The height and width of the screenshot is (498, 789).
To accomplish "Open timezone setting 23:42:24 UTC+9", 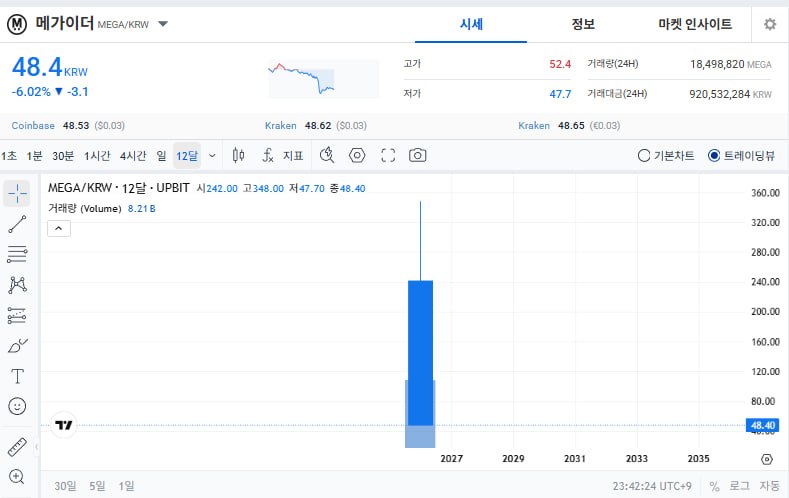I will point(652,486).
